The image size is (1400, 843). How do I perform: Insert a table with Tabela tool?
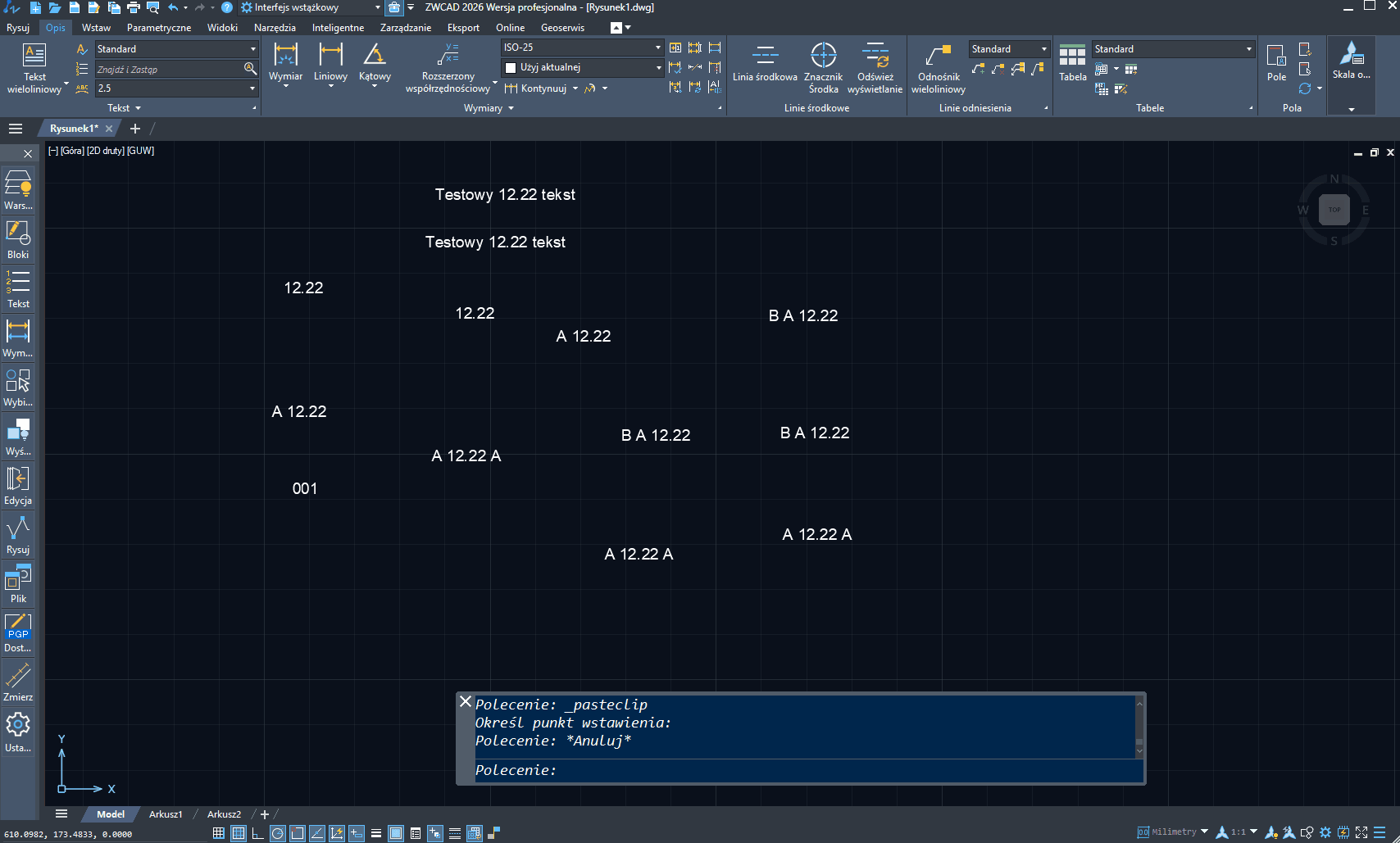pos(1072,63)
